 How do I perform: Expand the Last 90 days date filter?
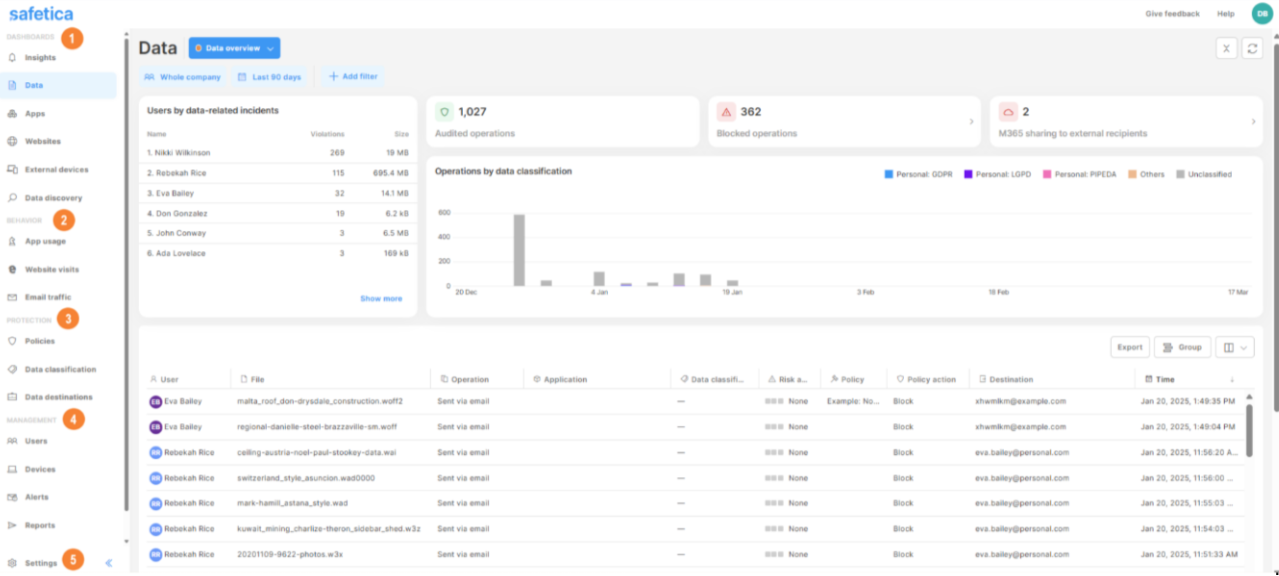coord(269,77)
